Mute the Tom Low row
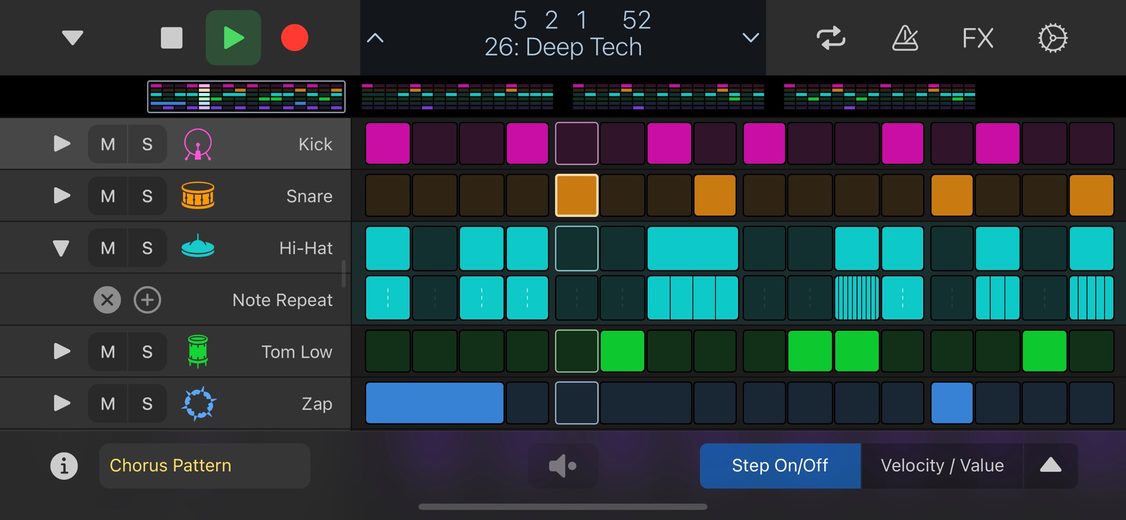This screenshot has height=520, width=1126. (x=108, y=352)
